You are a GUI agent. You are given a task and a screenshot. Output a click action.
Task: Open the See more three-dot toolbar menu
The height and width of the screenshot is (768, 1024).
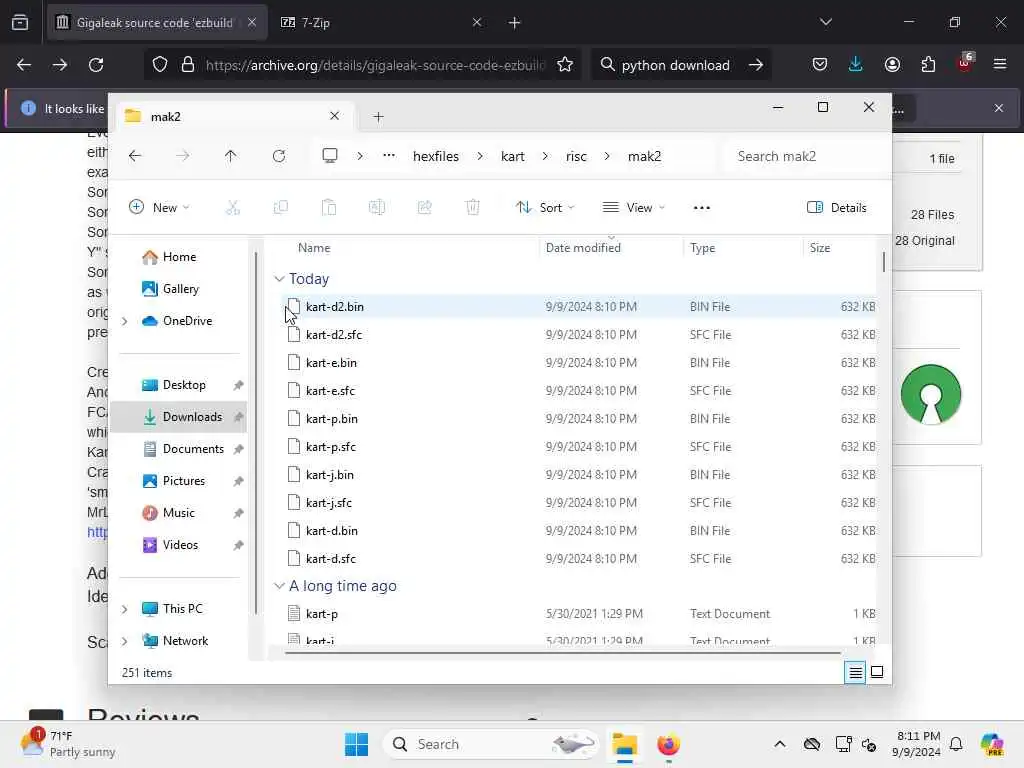coord(701,208)
